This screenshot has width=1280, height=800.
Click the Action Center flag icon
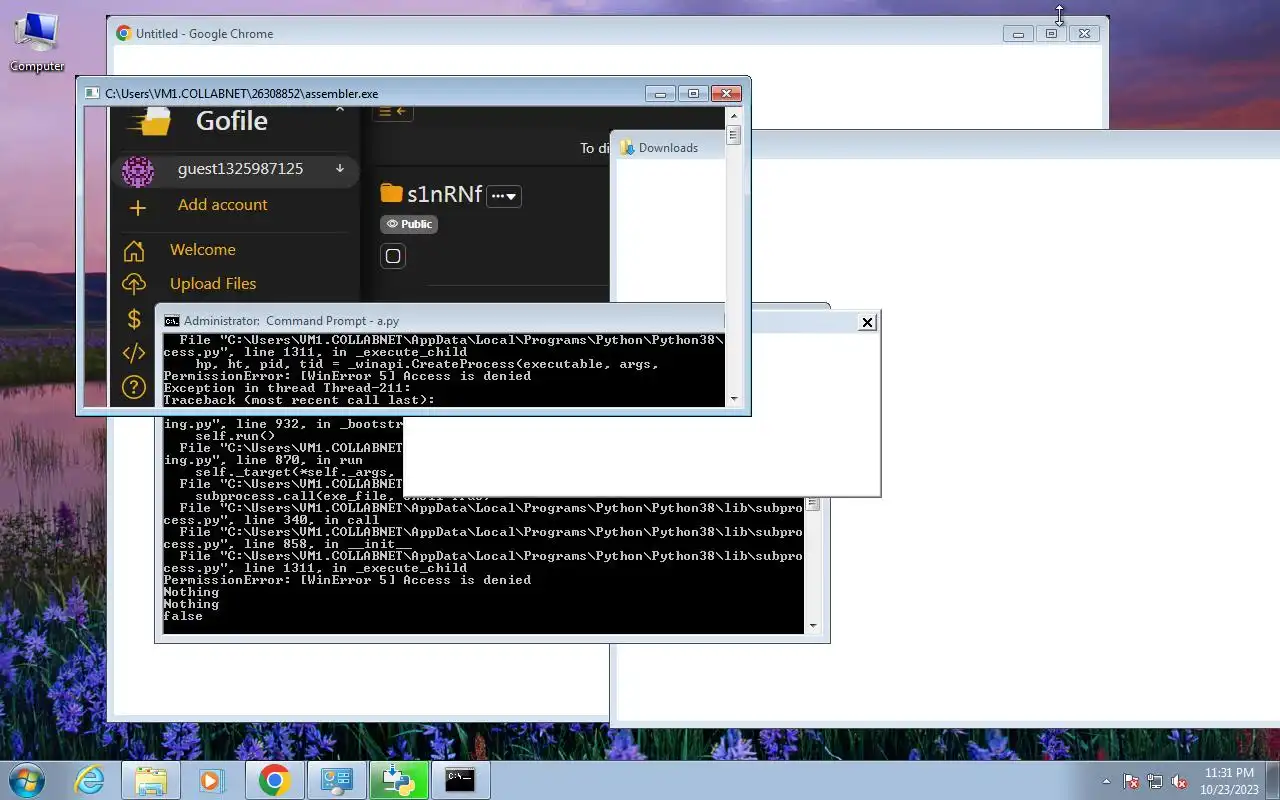1131,782
